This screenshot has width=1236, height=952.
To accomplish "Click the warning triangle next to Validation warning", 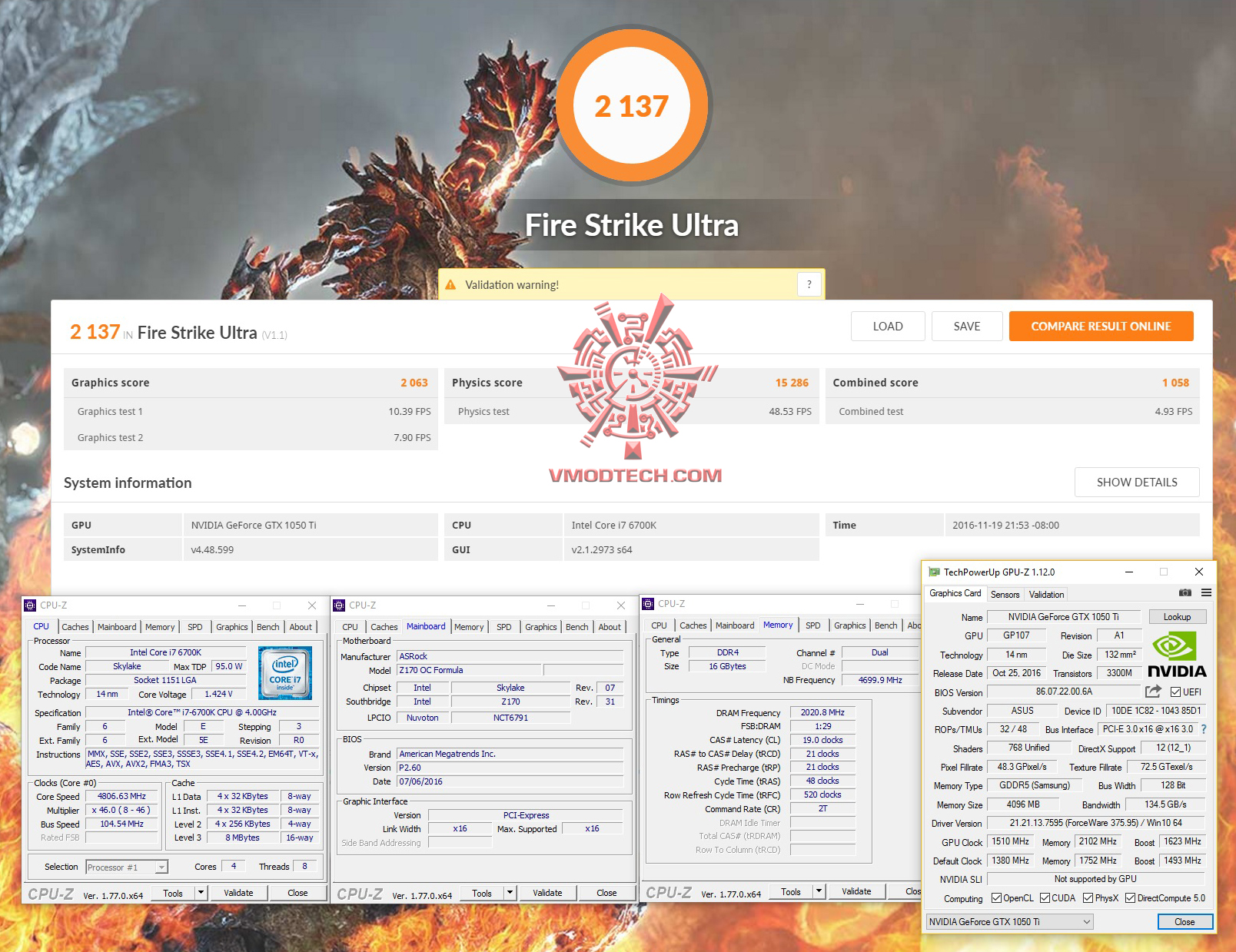I will [450, 284].
